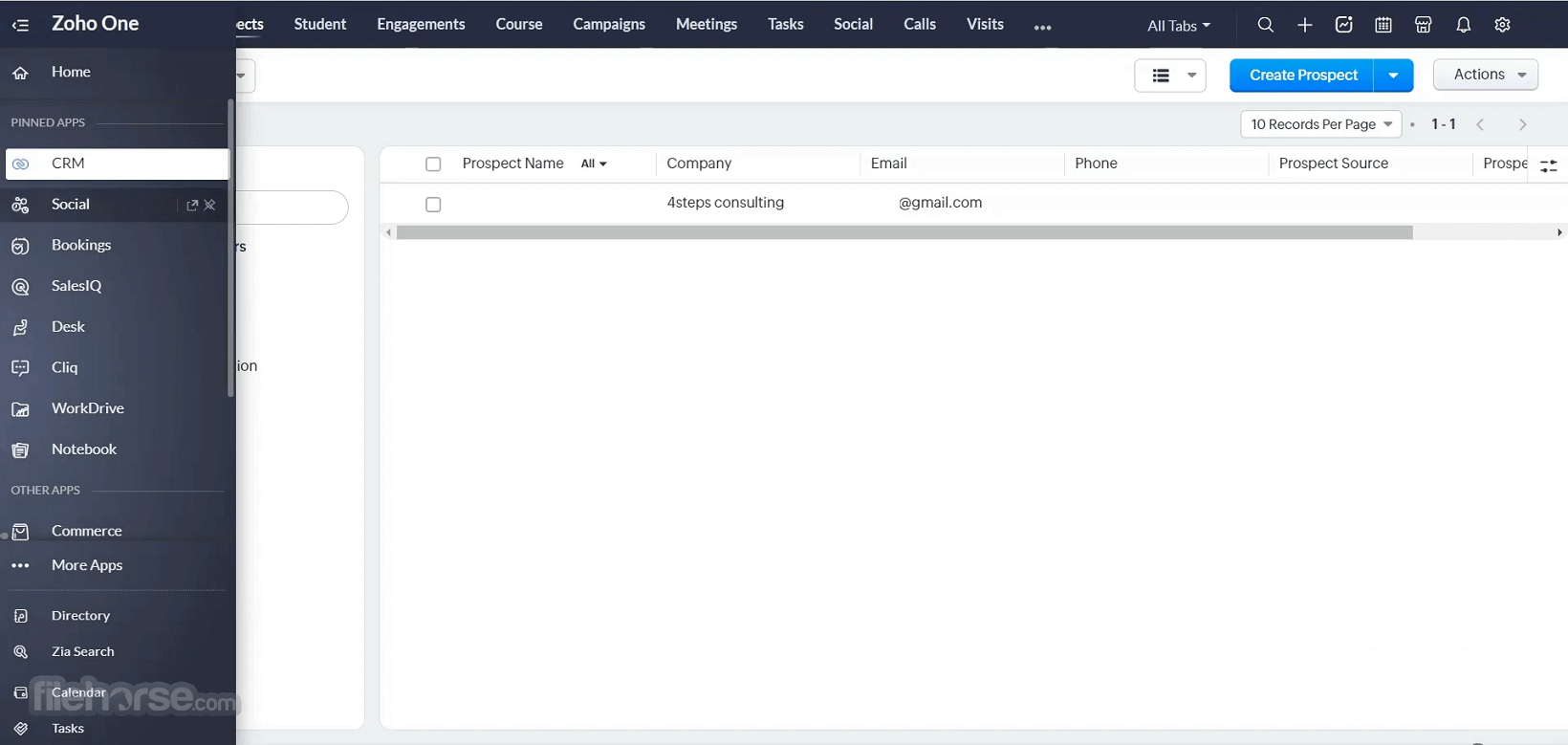Go to previous page chevron
Screen dimensions: 1568x745
(x=1480, y=124)
